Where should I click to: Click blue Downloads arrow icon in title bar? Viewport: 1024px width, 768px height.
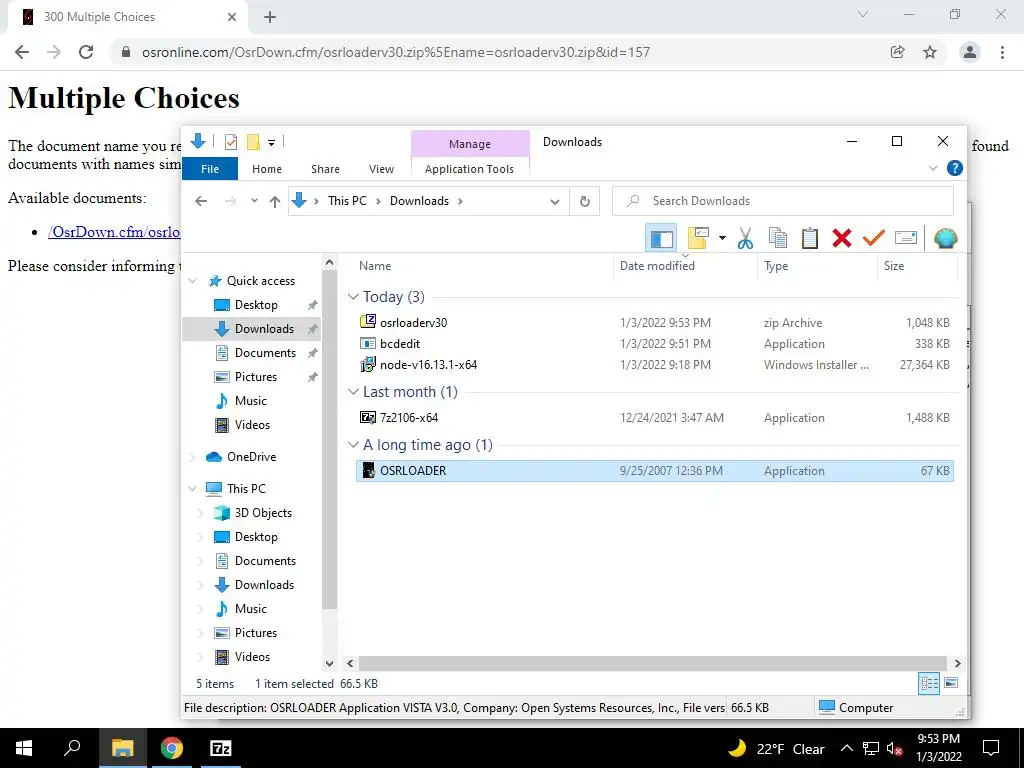[199, 141]
